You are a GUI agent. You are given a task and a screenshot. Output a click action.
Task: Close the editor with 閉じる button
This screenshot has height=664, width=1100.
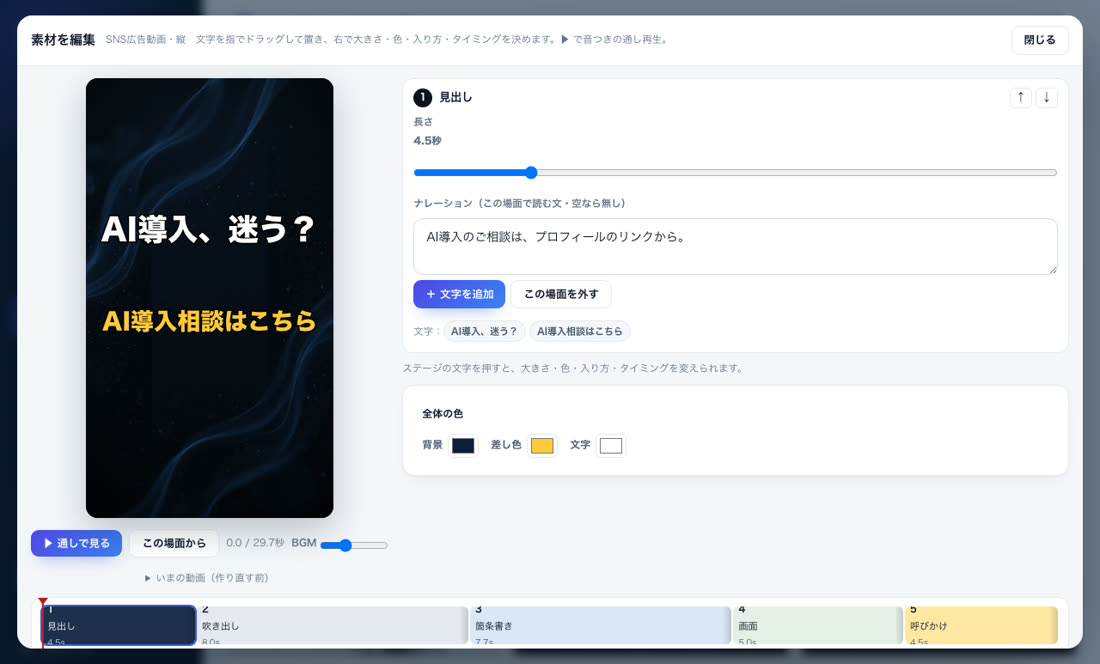[x=1040, y=40]
